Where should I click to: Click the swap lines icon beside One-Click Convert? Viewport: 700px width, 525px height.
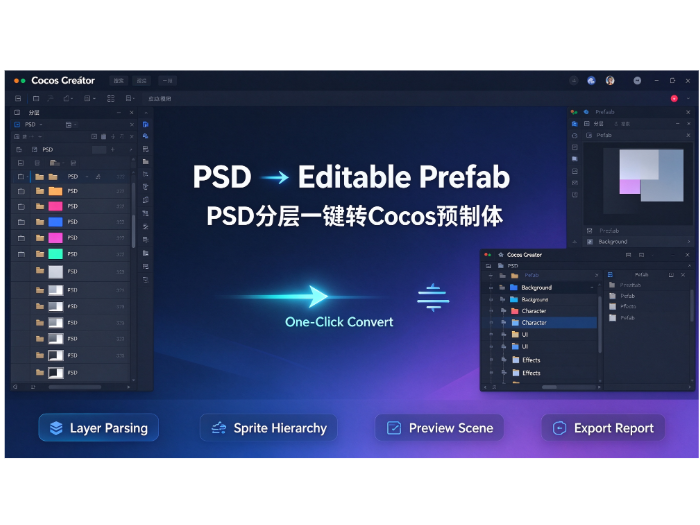click(x=433, y=297)
